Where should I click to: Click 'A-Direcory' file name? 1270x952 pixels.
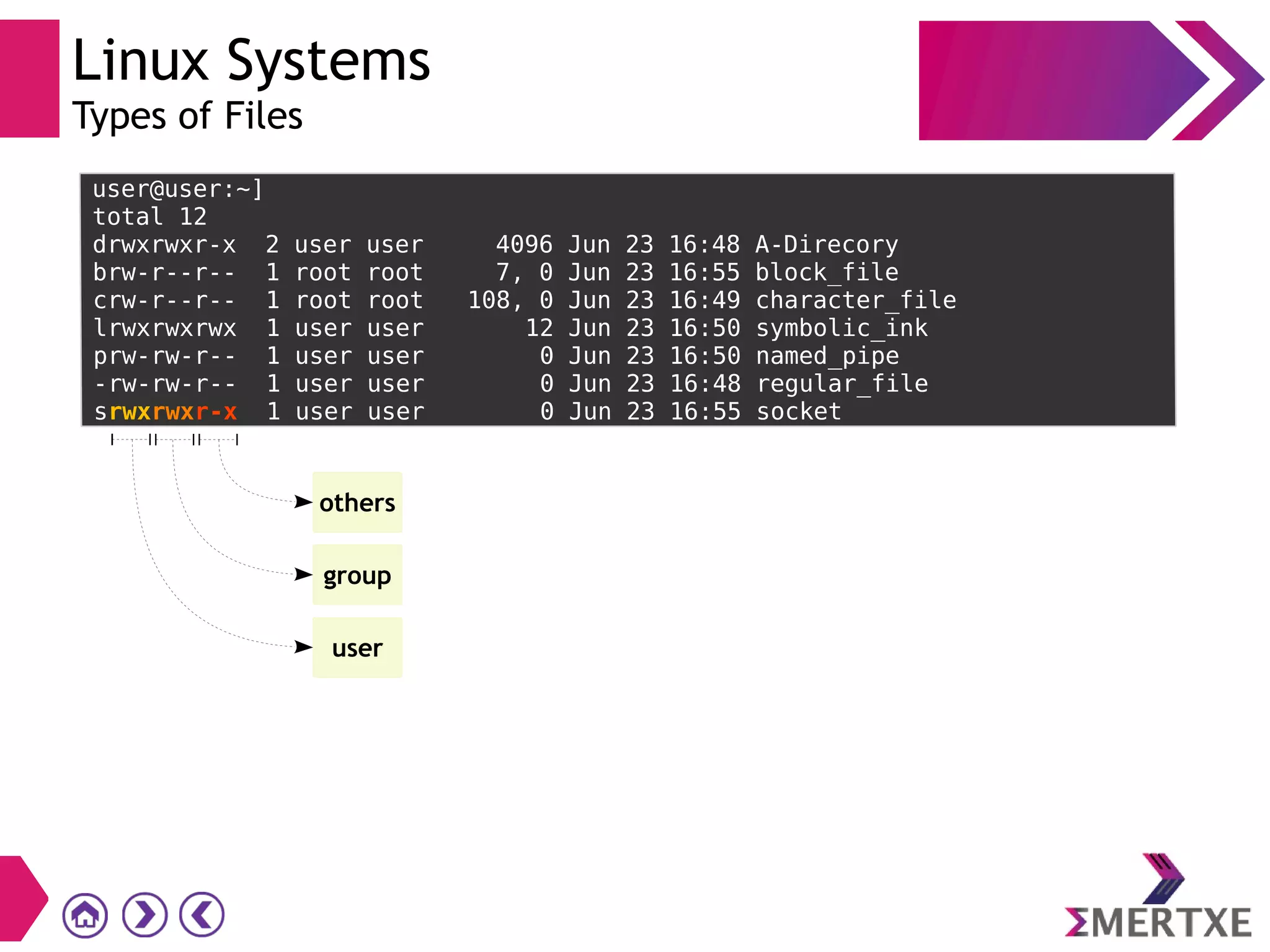(827, 245)
